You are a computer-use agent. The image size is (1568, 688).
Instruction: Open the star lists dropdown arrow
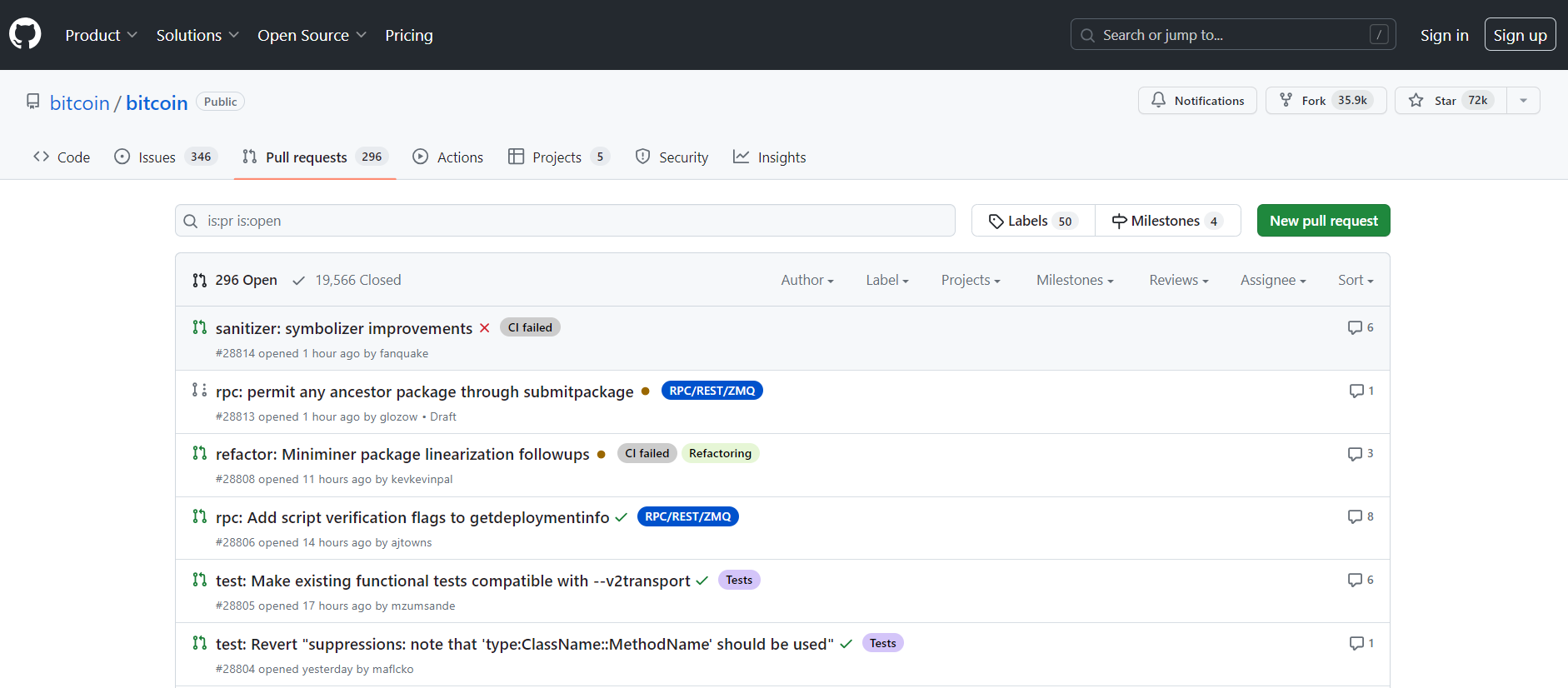click(1523, 101)
